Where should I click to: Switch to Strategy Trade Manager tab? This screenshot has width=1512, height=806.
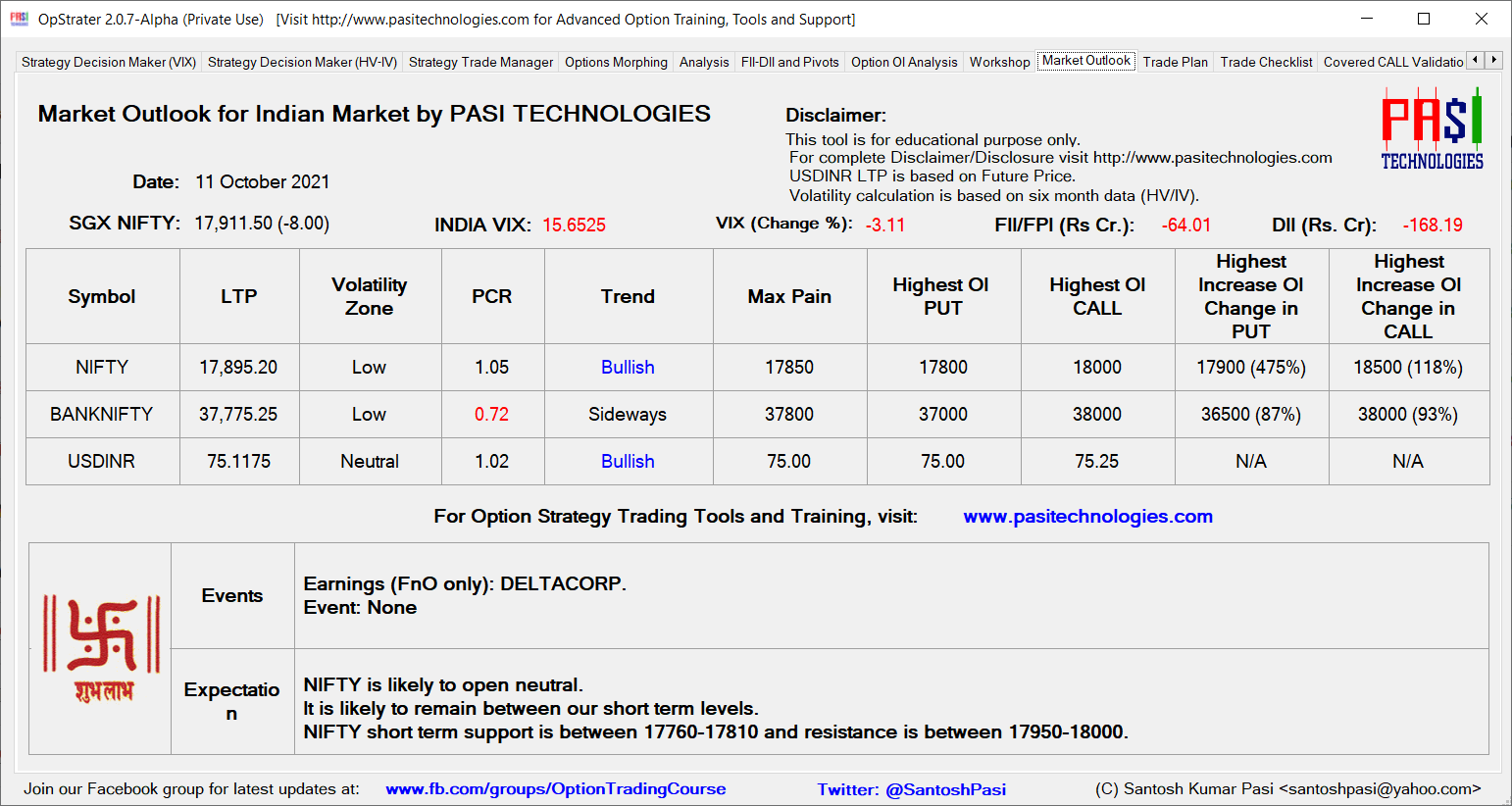[x=480, y=62]
